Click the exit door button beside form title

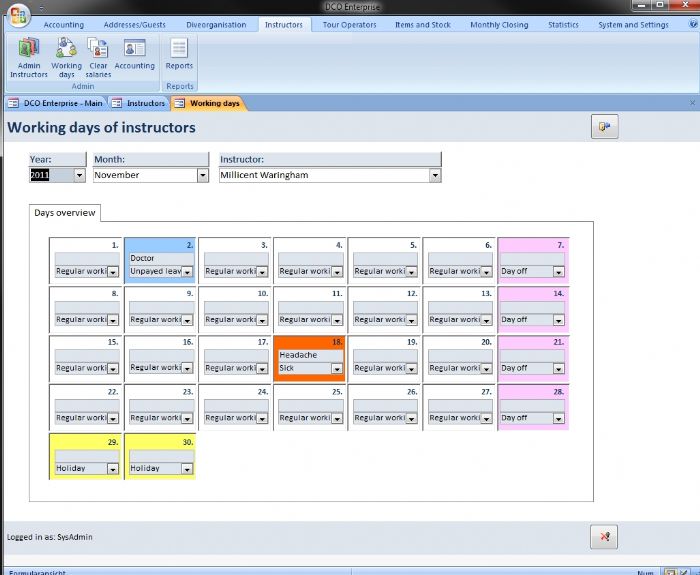click(x=604, y=126)
